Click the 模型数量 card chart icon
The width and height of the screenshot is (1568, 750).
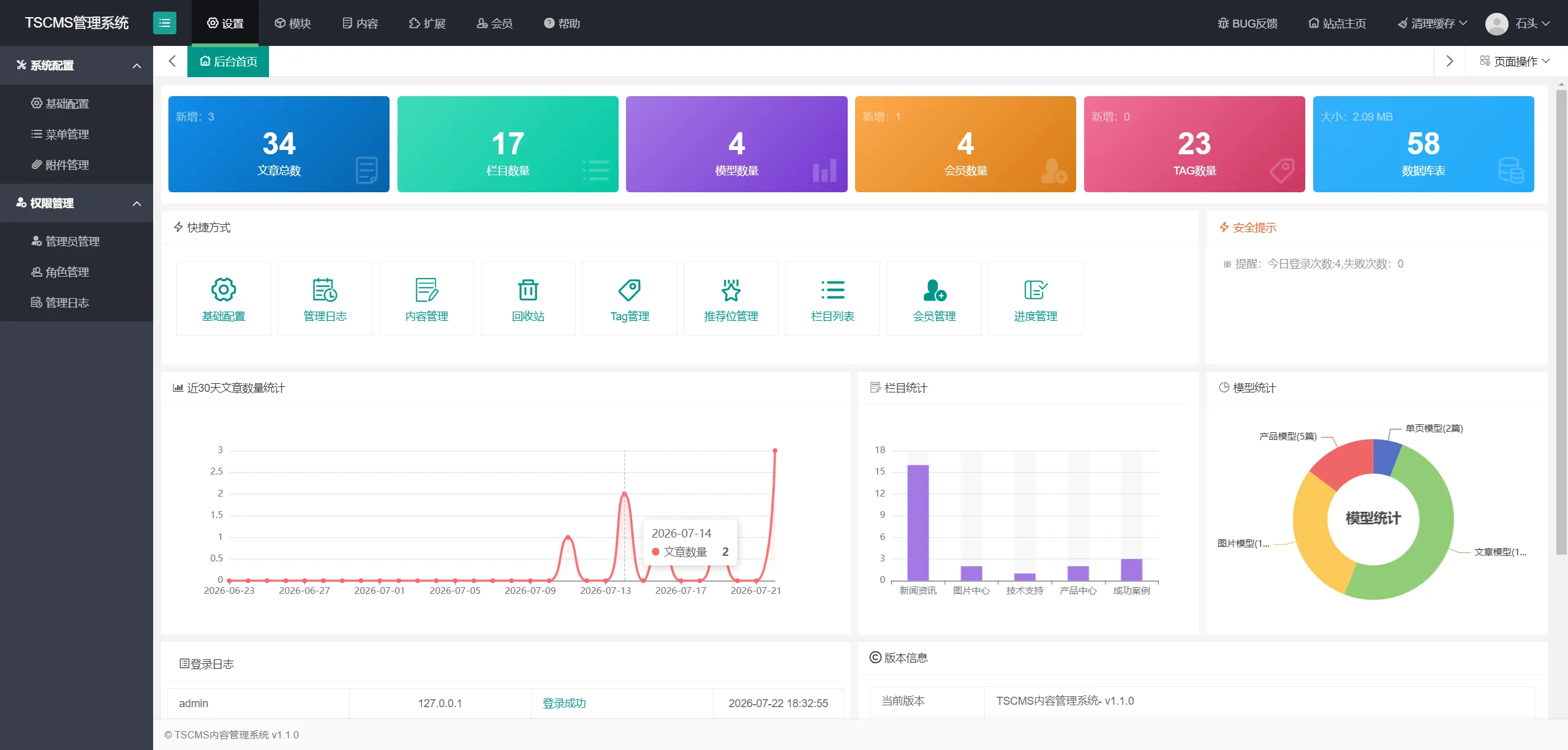click(x=824, y=170)
